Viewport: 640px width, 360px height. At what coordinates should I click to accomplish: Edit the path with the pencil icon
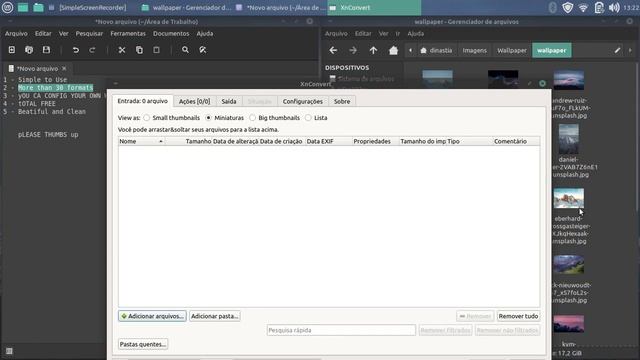coord(617,50)
